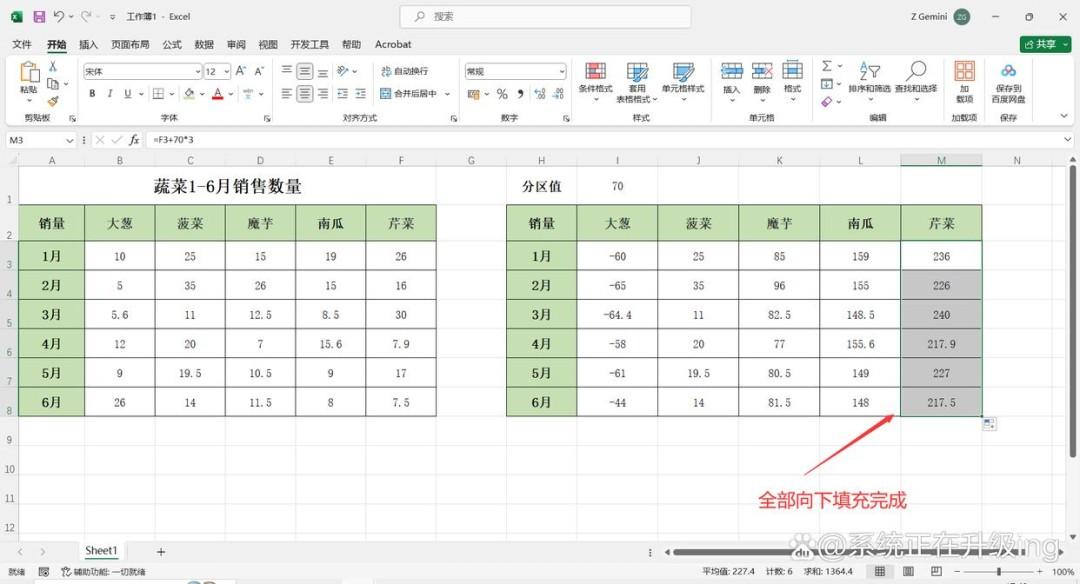Open 查找和选择 find and select

pyautogui.click(x=916, y=80)
